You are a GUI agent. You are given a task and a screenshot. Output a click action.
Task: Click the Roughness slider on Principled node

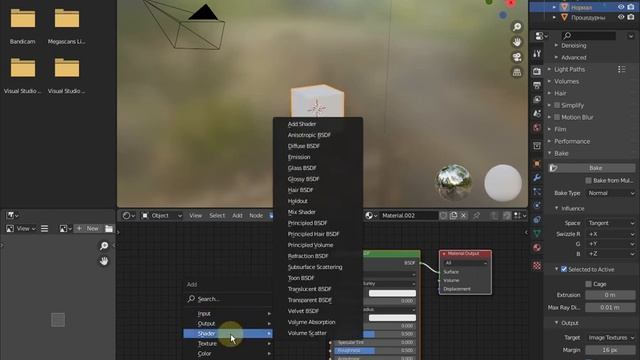375,351
